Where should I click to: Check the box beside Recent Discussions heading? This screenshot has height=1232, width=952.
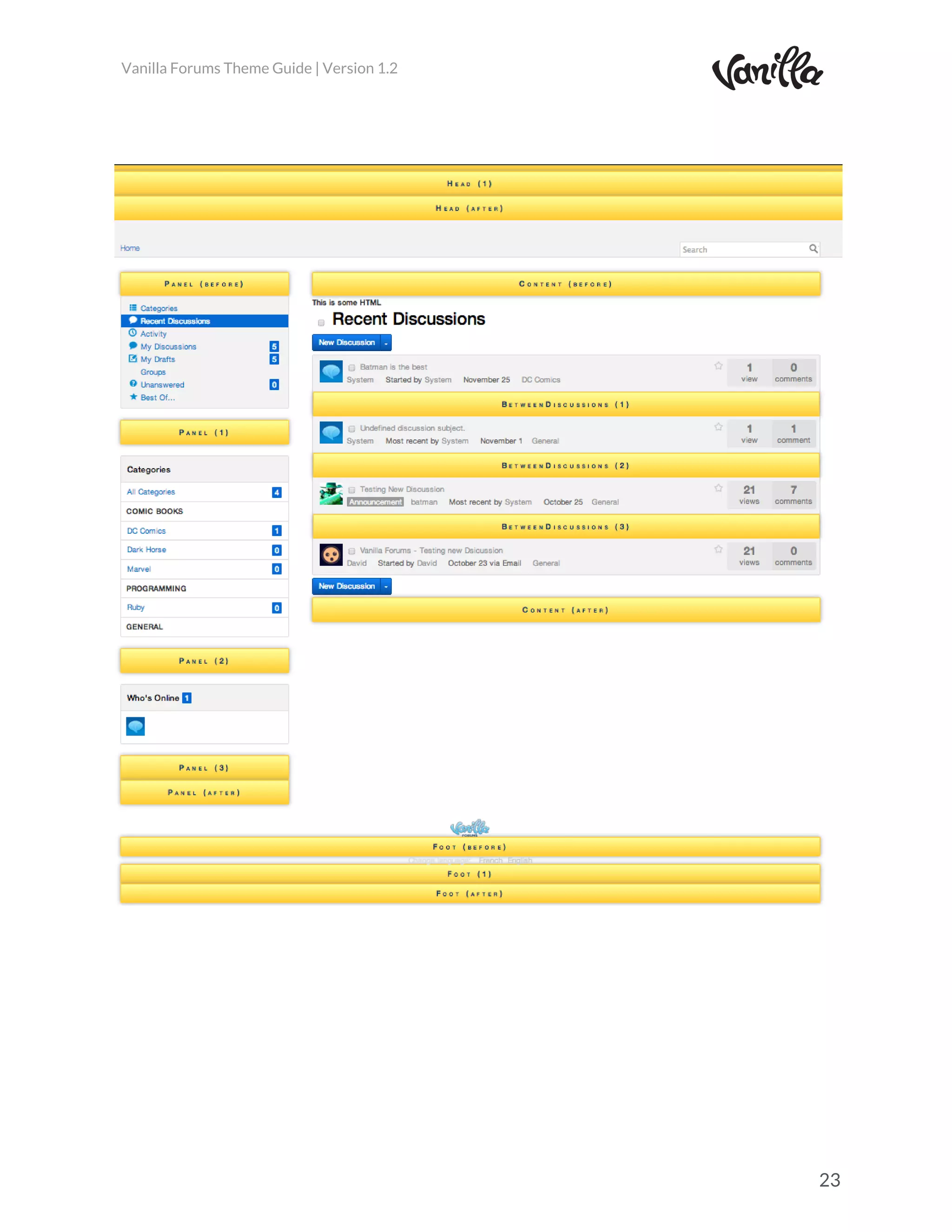coord(322,323)
